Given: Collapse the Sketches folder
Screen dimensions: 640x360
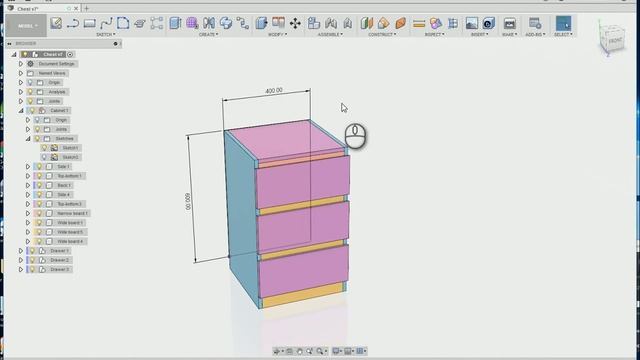Looking at the screenshot, I should point(28,139).
